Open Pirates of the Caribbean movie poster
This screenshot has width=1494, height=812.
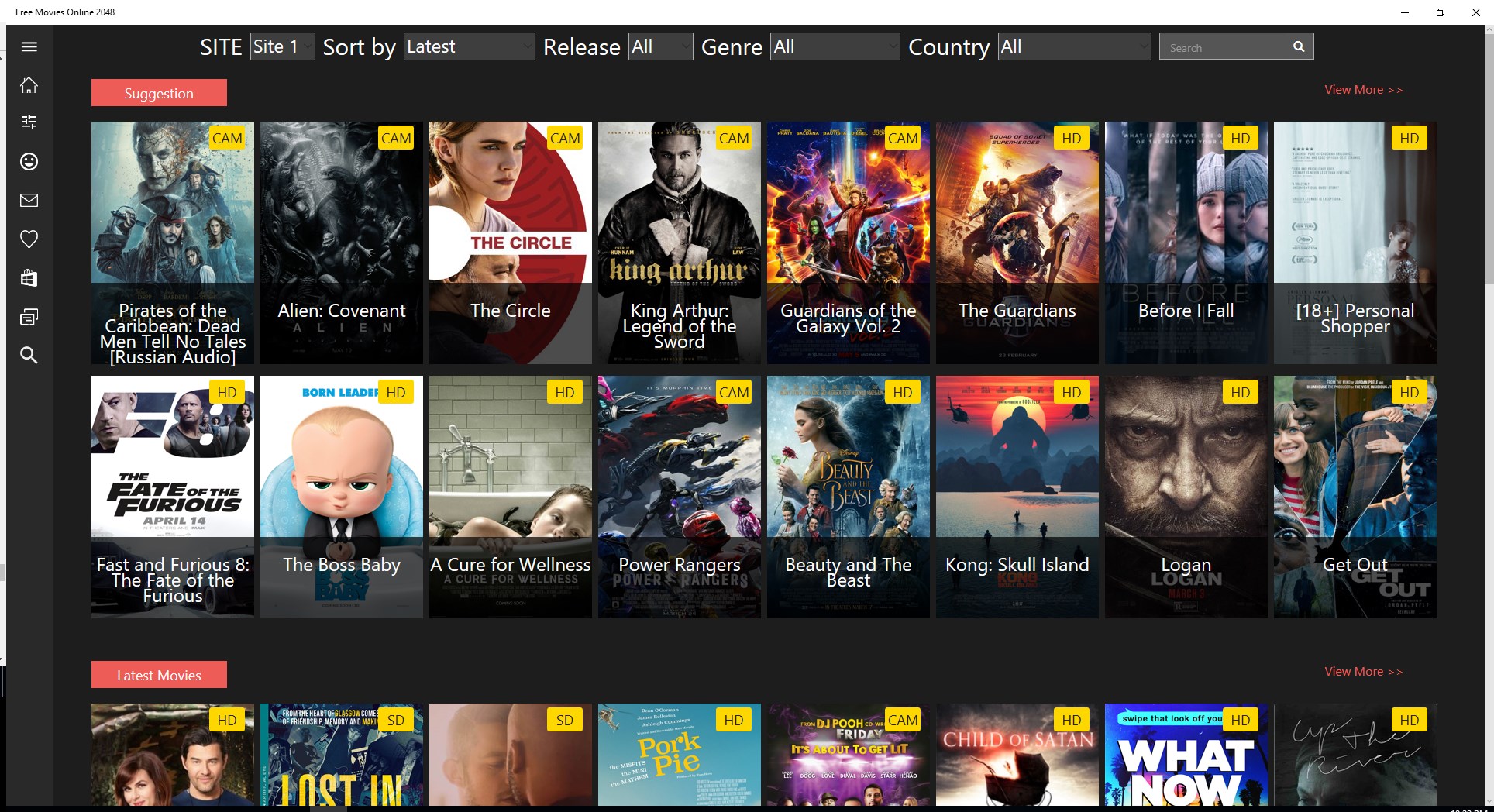click(x=173, y=243)
